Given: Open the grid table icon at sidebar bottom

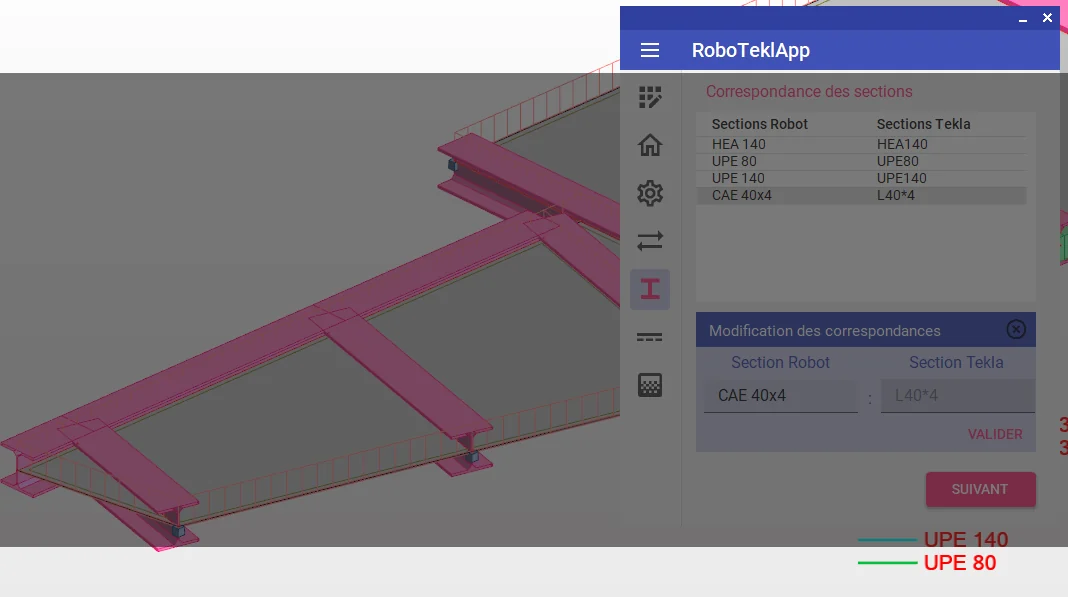Looking at the screenshot, I should (x=650, y=385).
